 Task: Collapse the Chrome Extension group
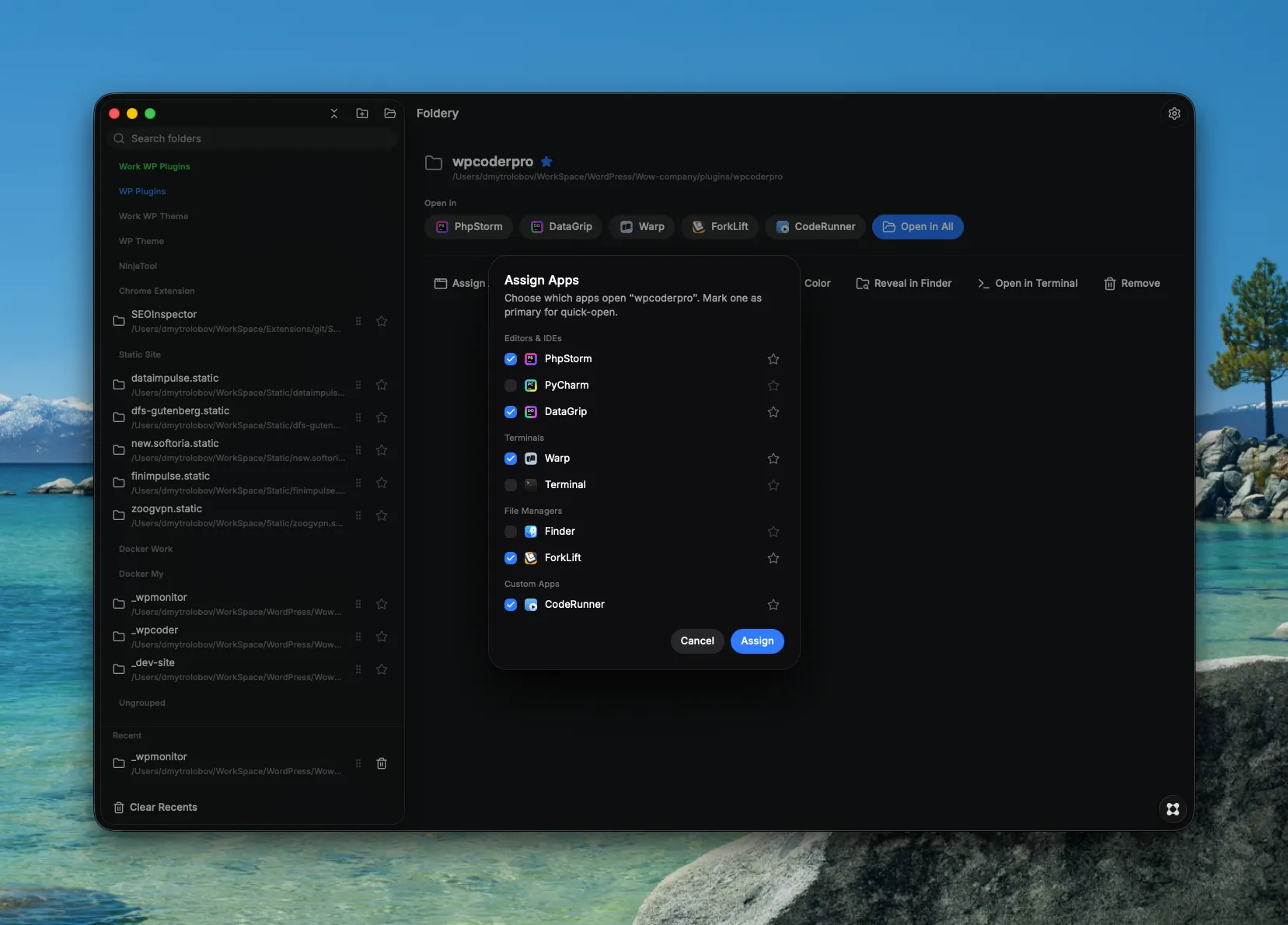[x=157, y=291]
